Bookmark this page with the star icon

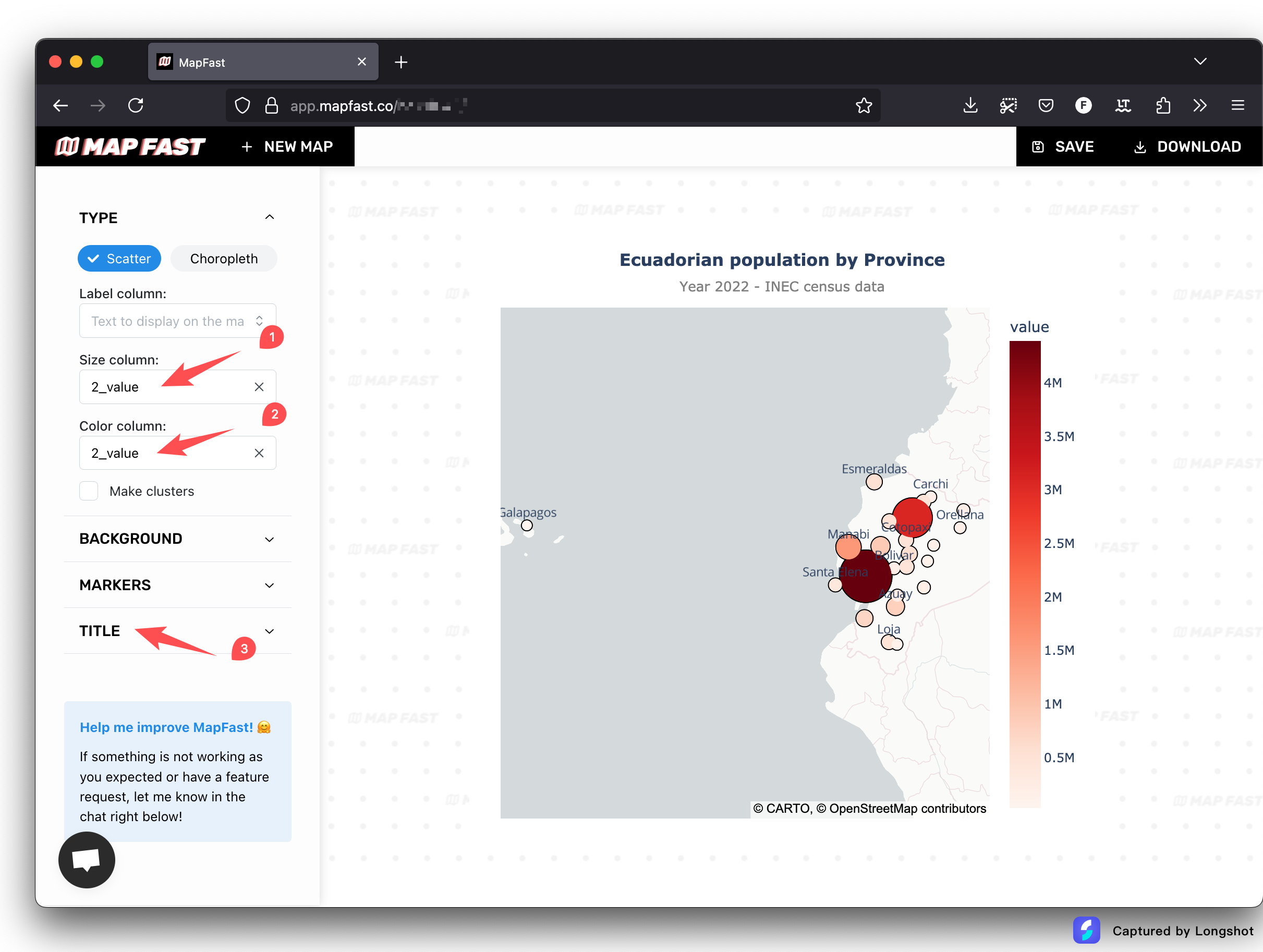pyautogui.click(x=864, y=106)
